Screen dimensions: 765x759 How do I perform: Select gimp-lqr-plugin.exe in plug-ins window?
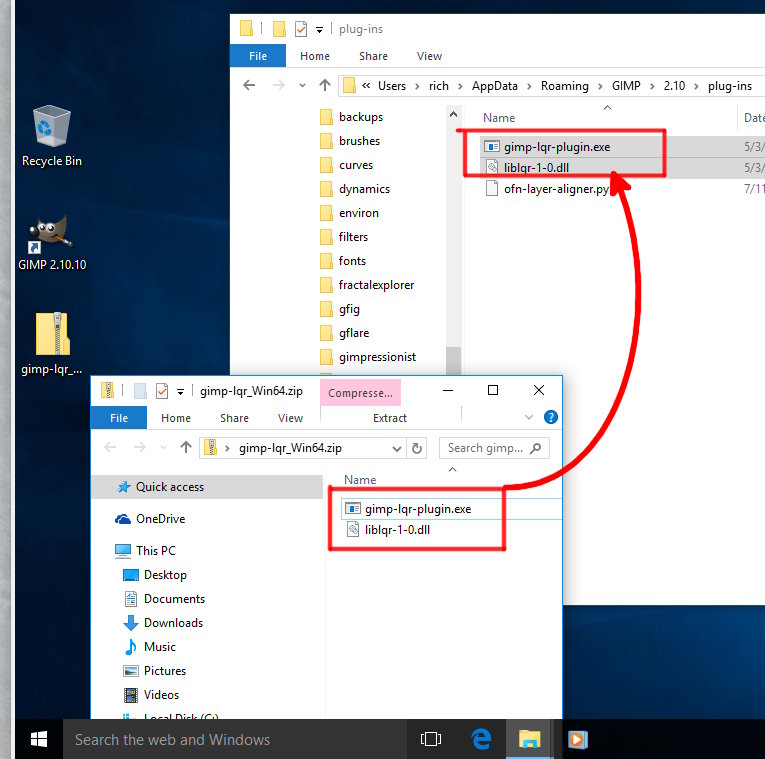coord(547,147)
